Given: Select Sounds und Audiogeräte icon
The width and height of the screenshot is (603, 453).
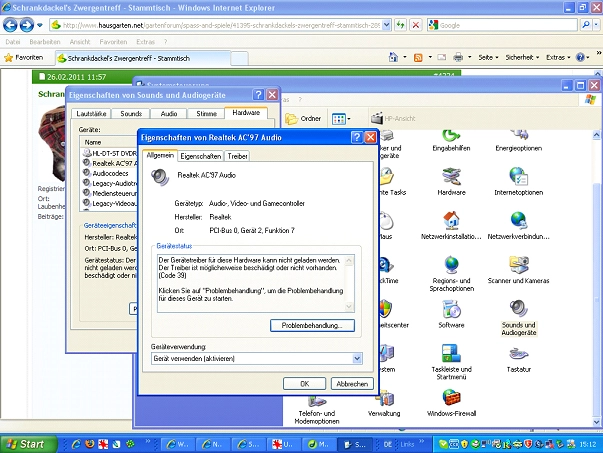Looking at the screenshot, I should coord(518,318).
